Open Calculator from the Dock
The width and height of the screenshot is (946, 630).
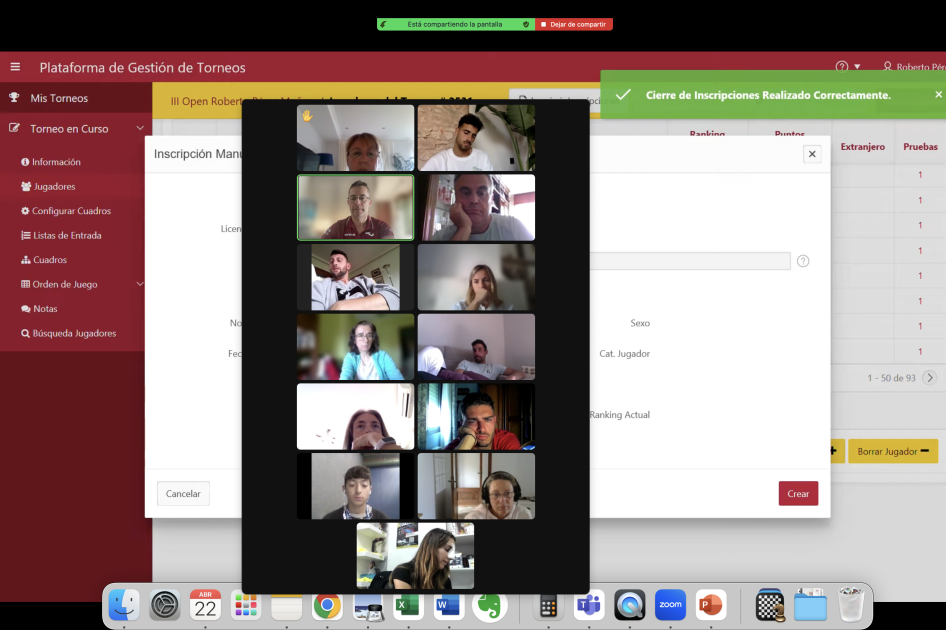point(548,605)
